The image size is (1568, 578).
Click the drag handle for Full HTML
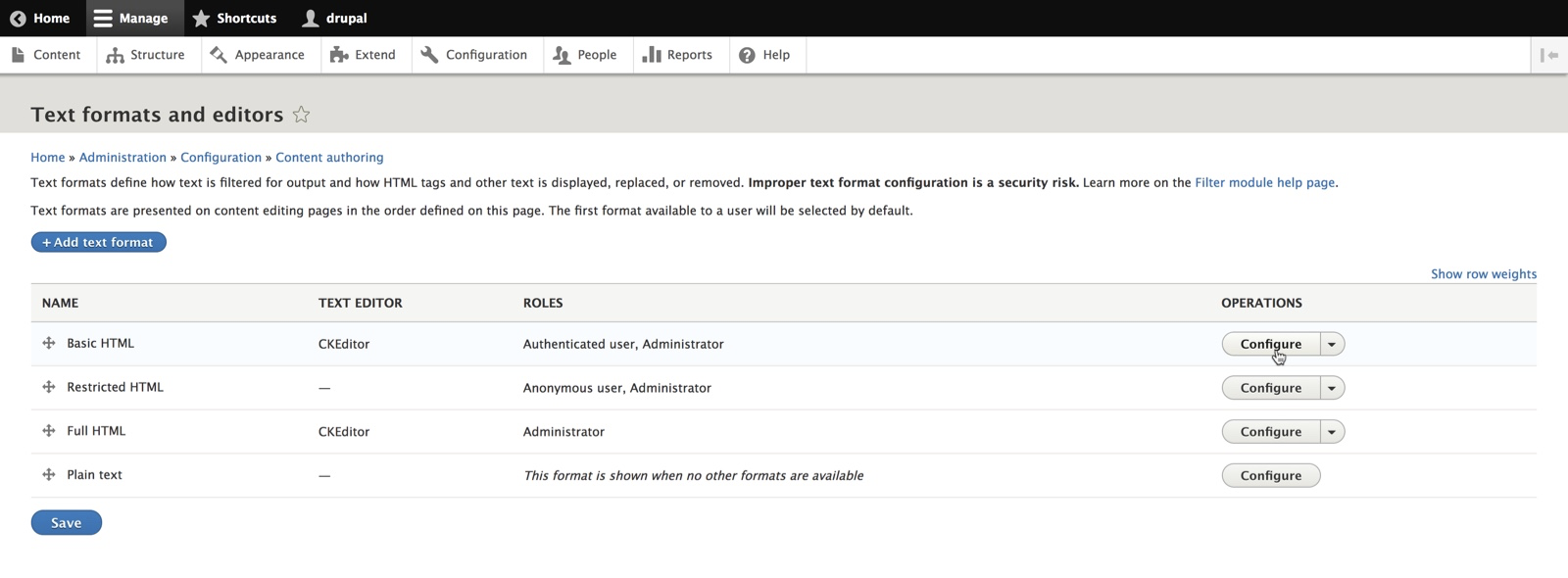[49, 431]
